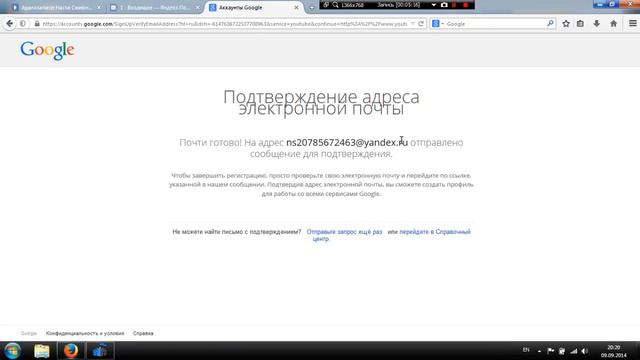
Task: Stop recording with the red record button
Action: pos(465,5)
